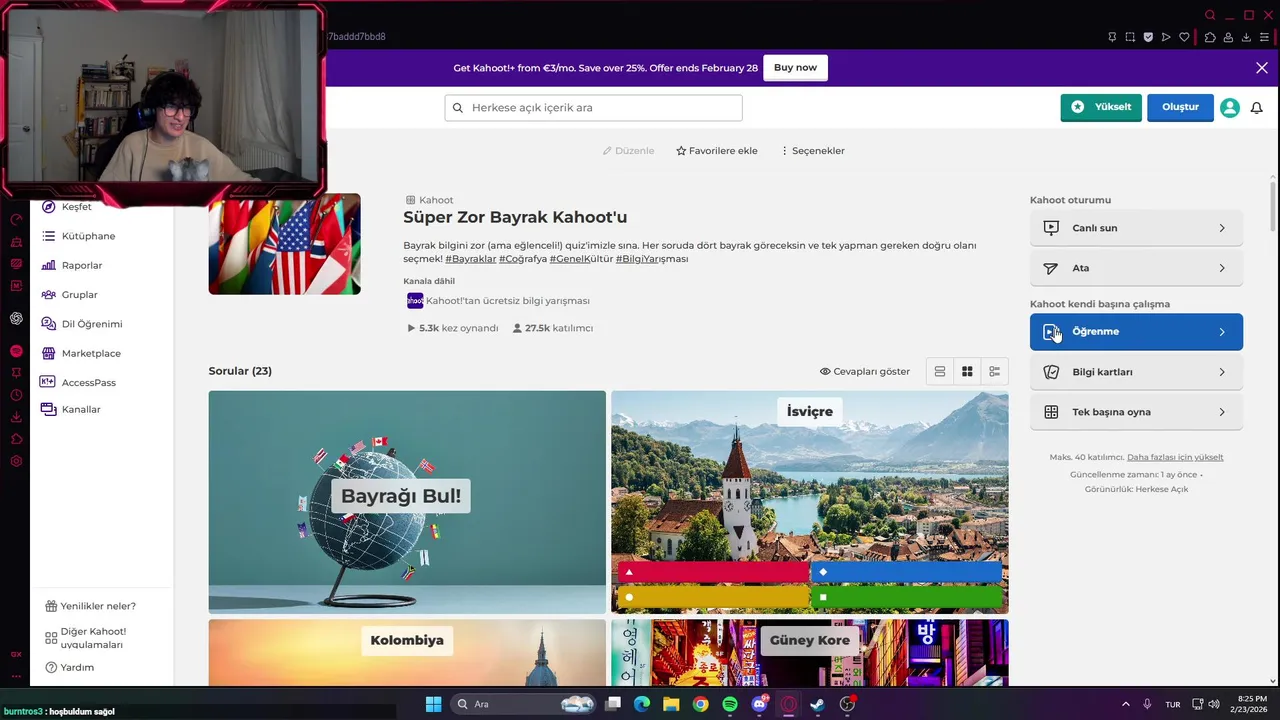The height and width of the screenshot is (720, 1280).
Task: Open Dil Öğrenimi section
Action: 81,324
